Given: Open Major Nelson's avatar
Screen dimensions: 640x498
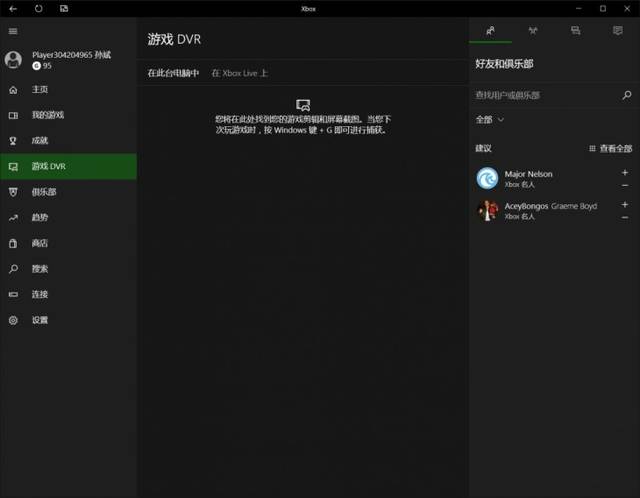Looking at the screenshot, I should (x=487, y=179).
